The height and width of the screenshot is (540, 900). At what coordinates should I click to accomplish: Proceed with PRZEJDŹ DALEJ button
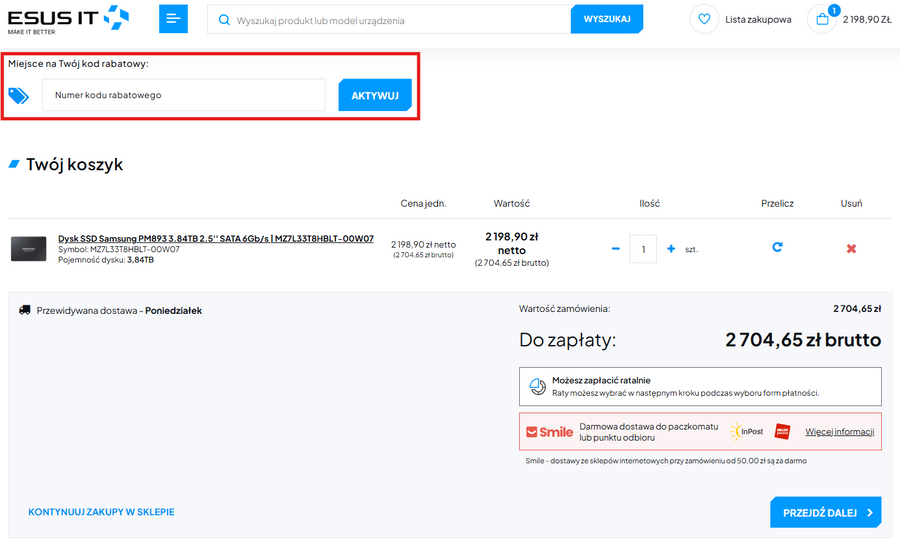tap(825, 512)
